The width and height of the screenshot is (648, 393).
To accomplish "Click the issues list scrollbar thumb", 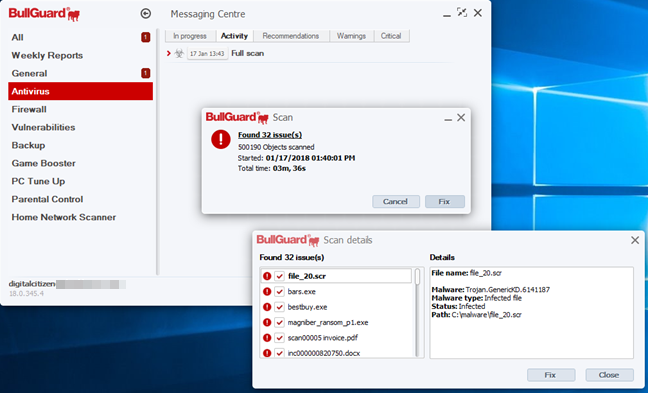I will [417, 277].
